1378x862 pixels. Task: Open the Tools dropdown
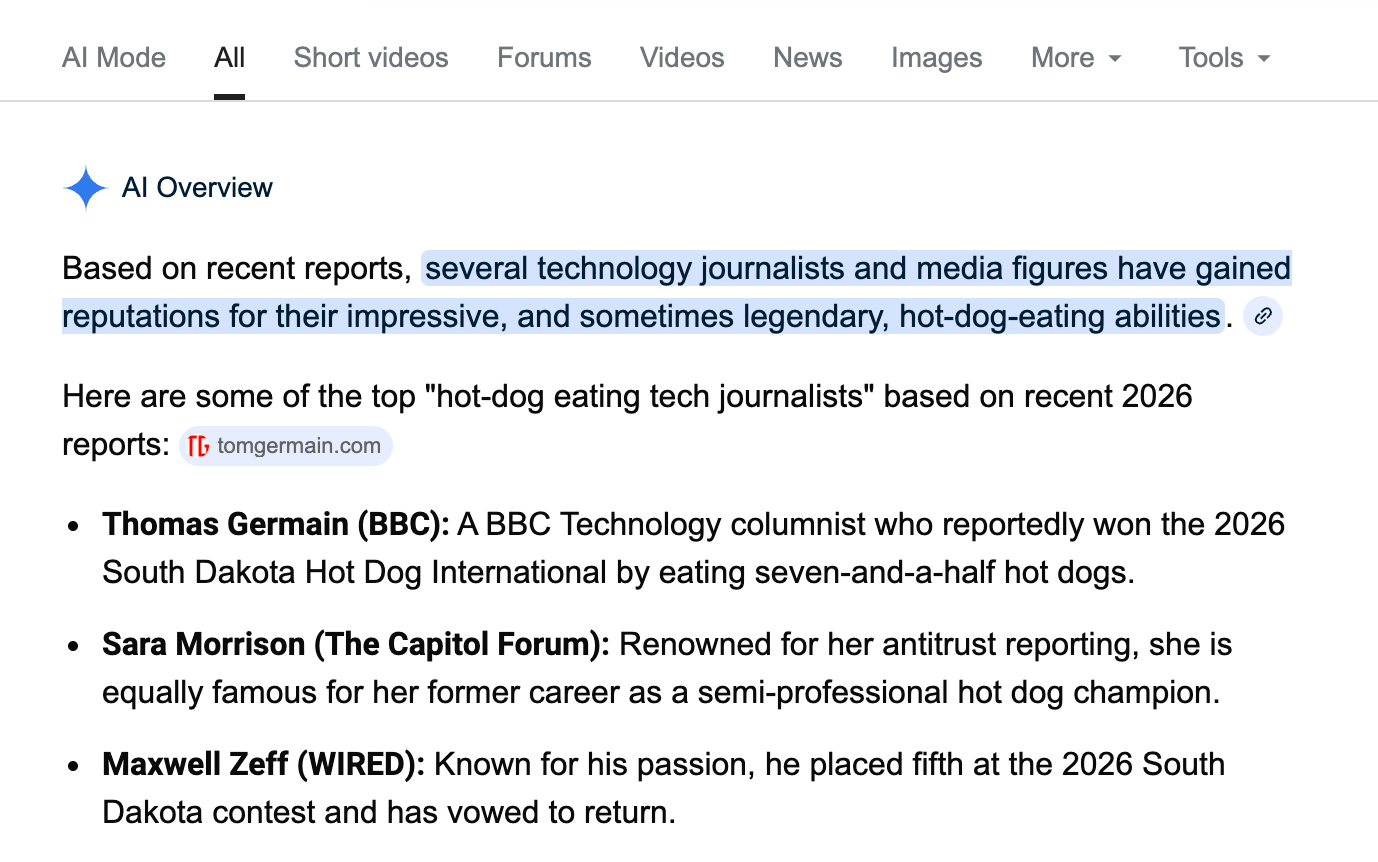[1224, 58]
